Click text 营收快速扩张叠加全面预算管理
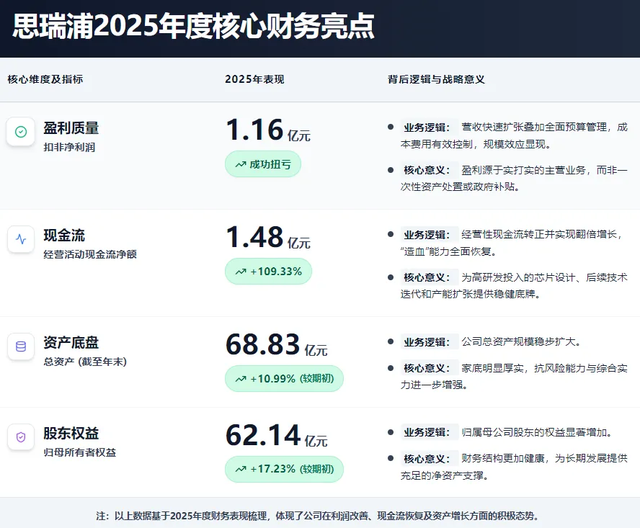Image resolution: width=640 pixels, height=528 pixels. [534, 127]
